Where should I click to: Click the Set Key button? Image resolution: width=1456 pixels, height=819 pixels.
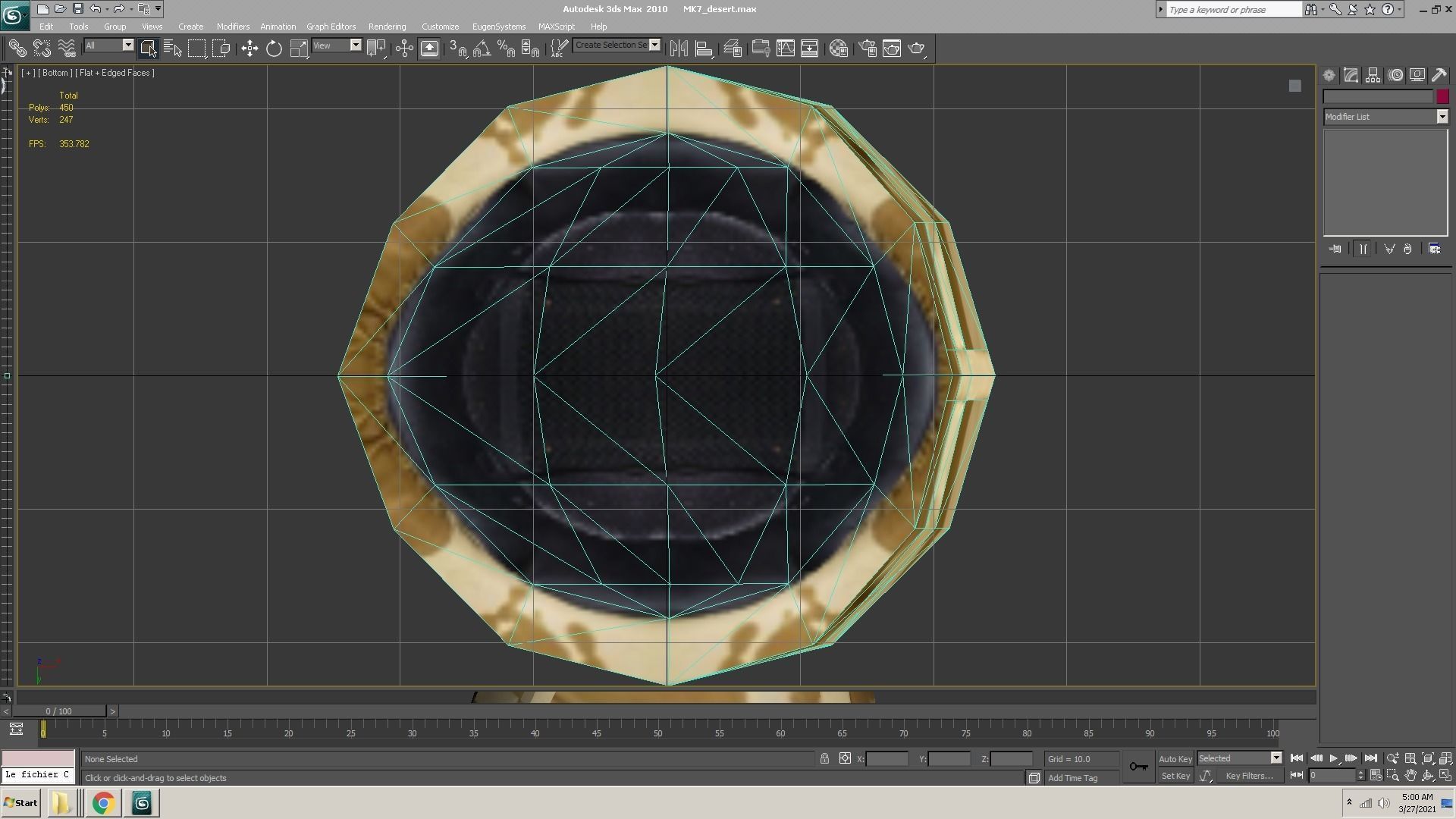[1175, 776]
